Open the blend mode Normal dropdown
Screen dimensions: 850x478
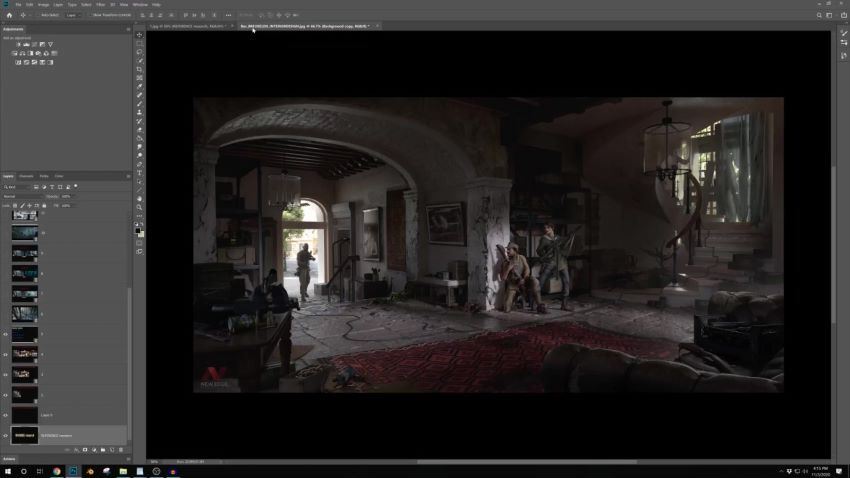(x=23, y=196)
